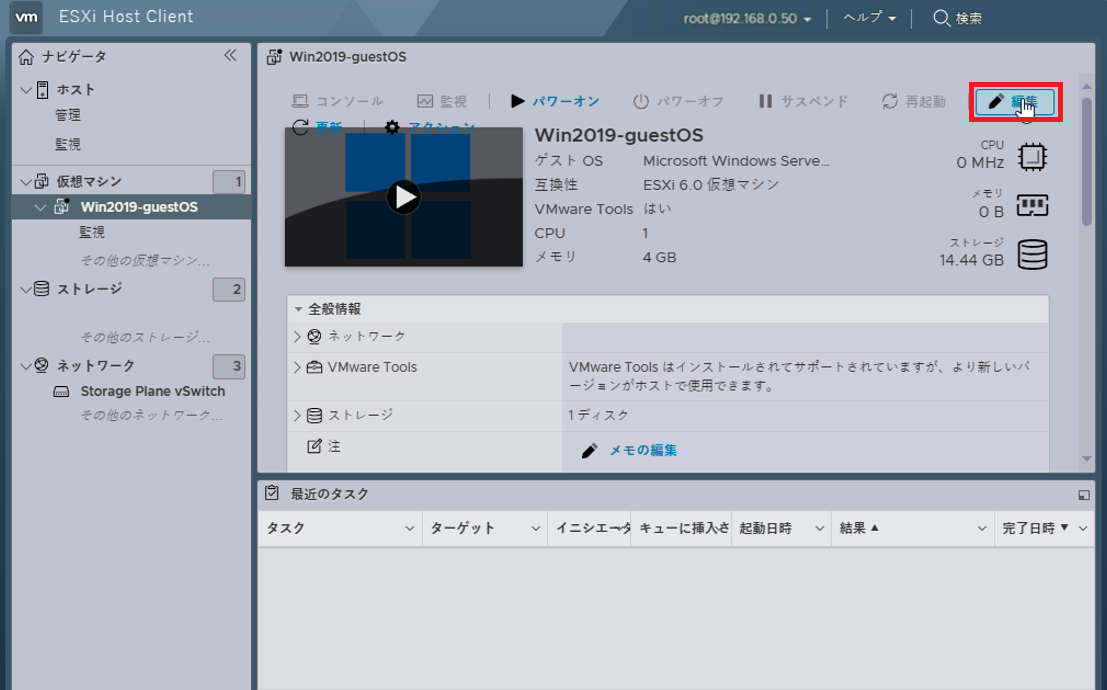This screenshot has height=690, width=1107.
Task: Click the ナビゲータ home icon
Action: 26,57
